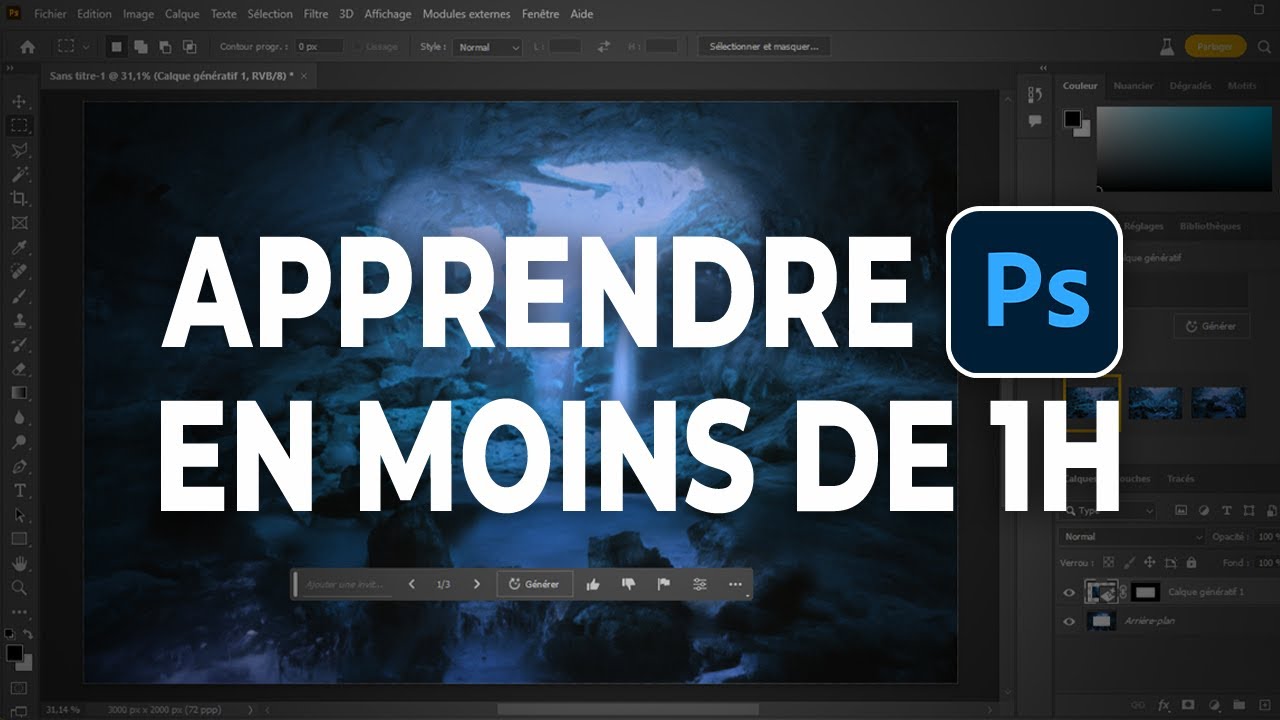Hide the Calque génératif 1 layer
1280x720 pixels.
(x=1069, y=592)
